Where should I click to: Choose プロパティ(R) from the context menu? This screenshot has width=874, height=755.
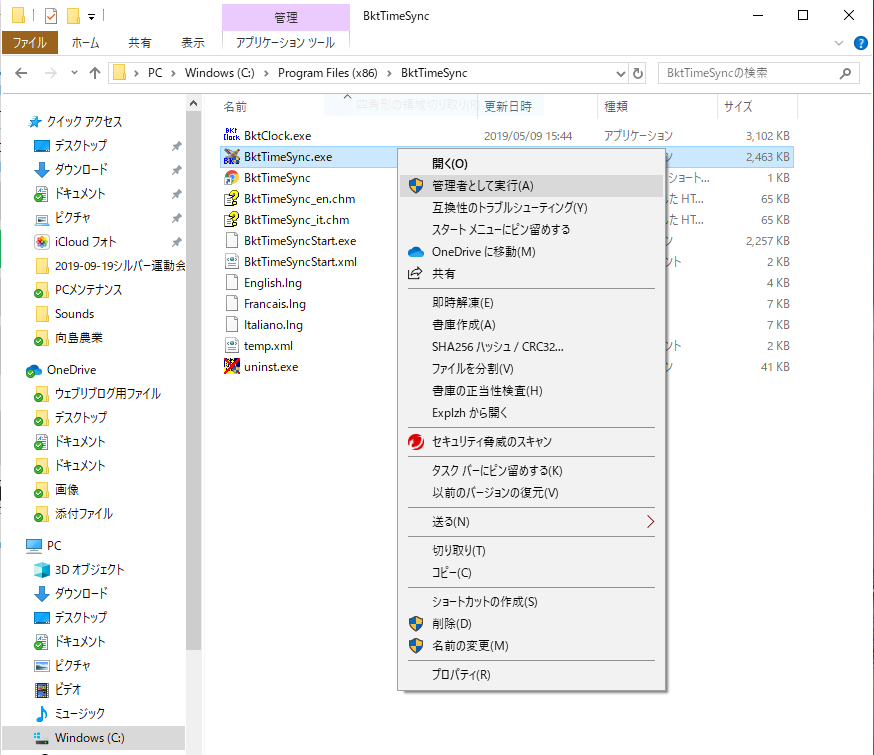(x=531, y=675)
